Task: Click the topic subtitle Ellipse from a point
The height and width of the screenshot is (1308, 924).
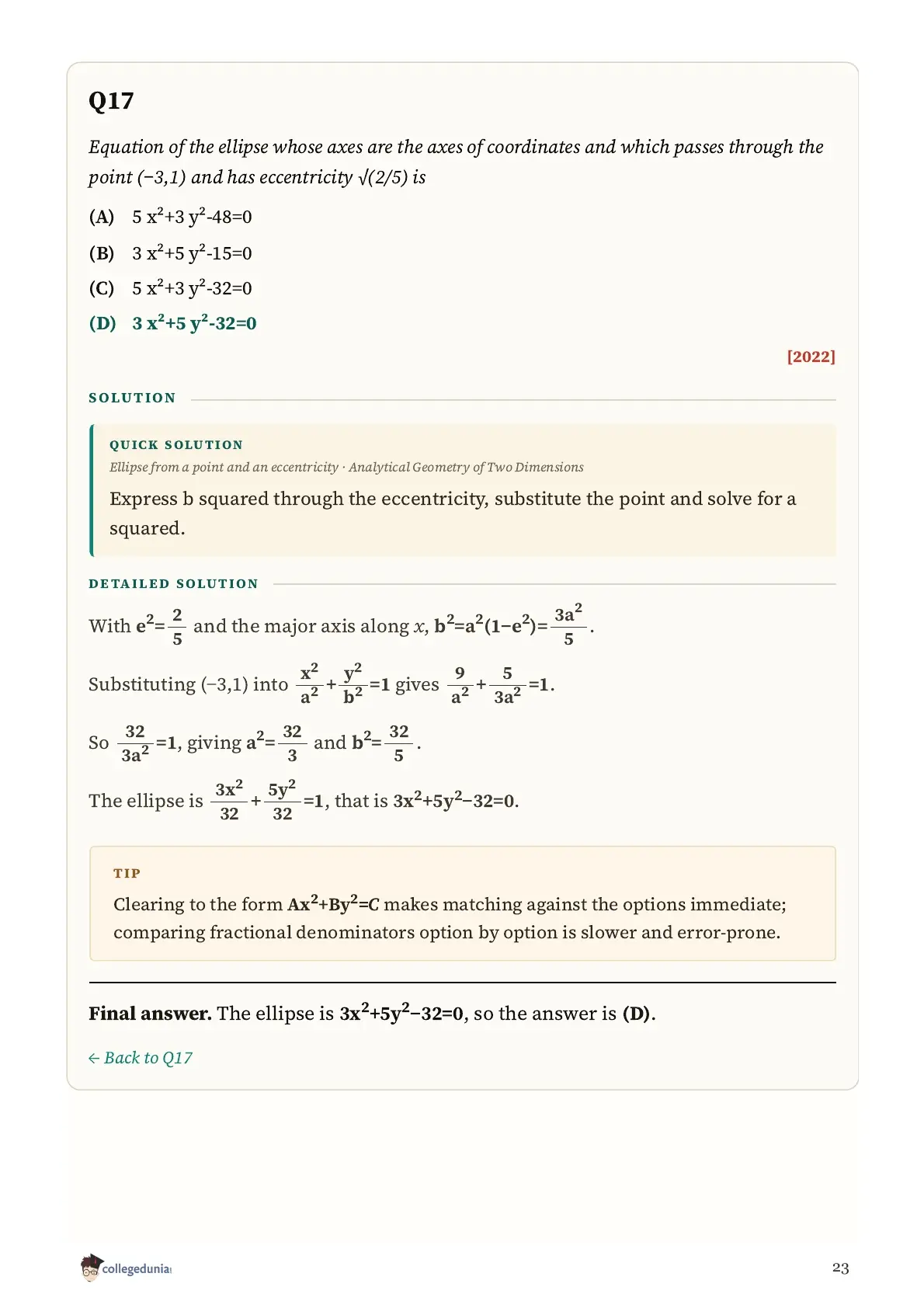Action: click(346, 467)
